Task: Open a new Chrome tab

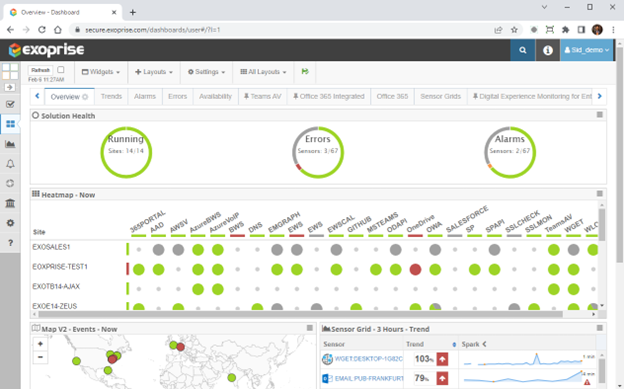Action: click(133, 12)
